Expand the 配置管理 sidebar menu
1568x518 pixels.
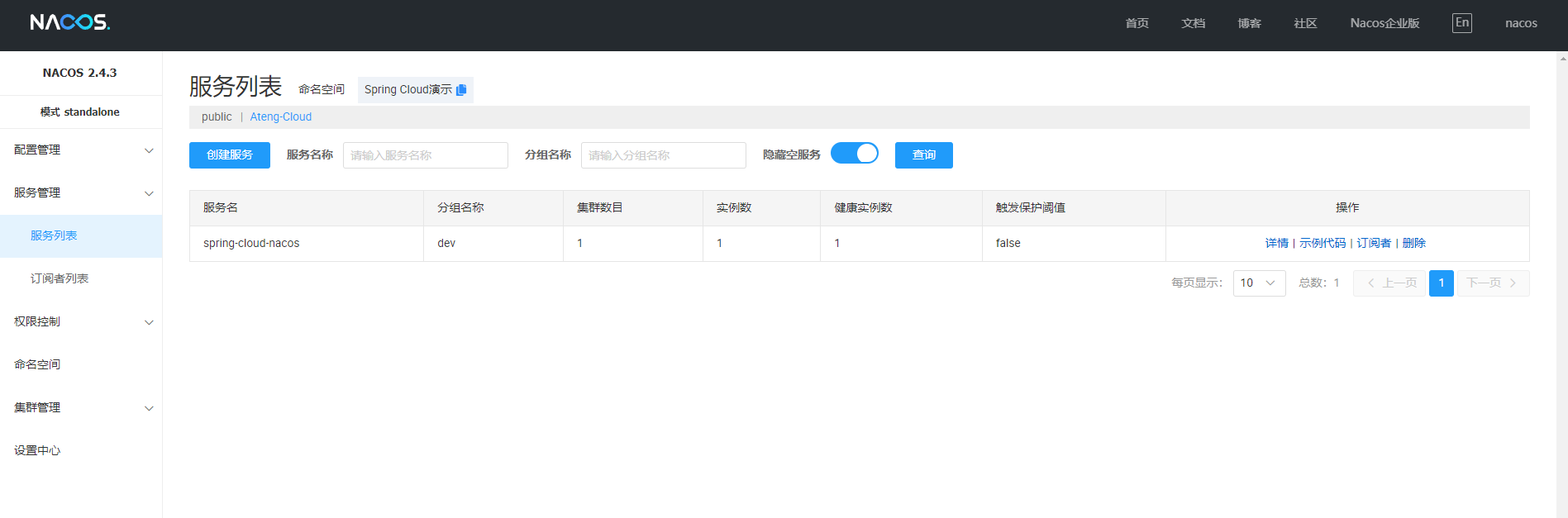(x=81, y=150)
